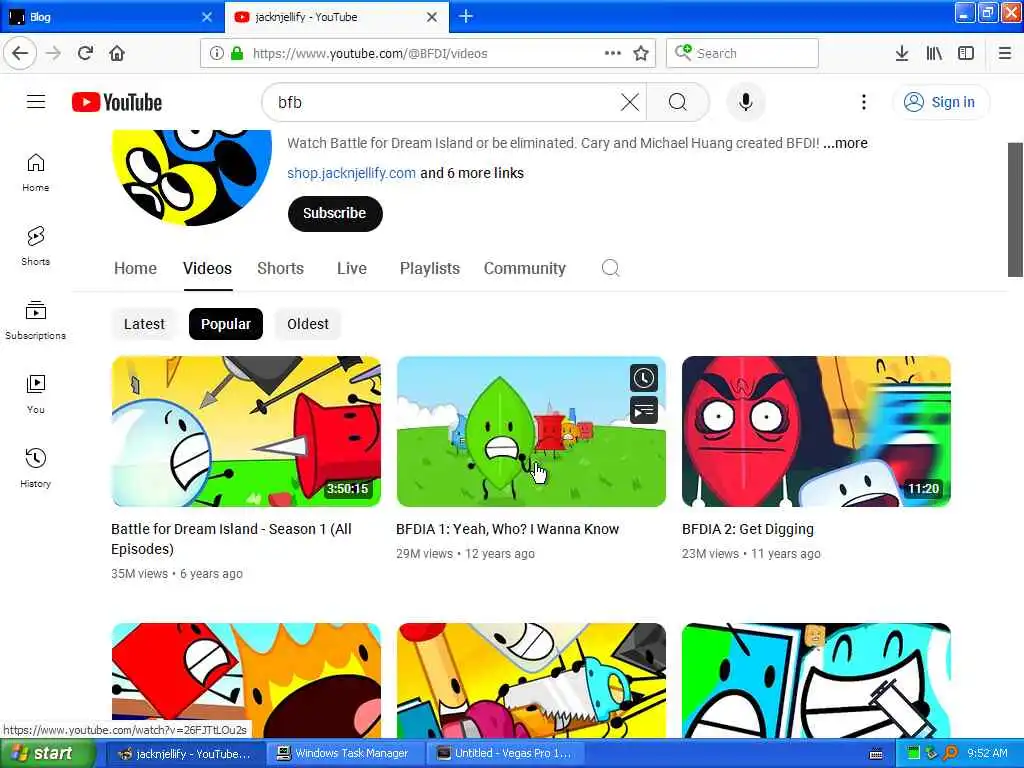The image size is (1024, 768).
Task: Click the Watch later clock icon
Action: [x=643, y=378]
